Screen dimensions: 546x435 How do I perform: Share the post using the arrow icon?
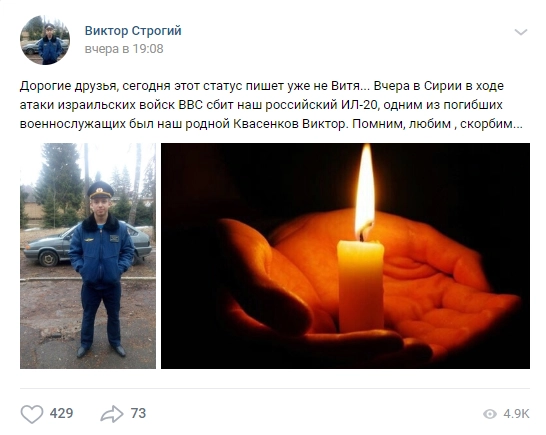[112, 414]
